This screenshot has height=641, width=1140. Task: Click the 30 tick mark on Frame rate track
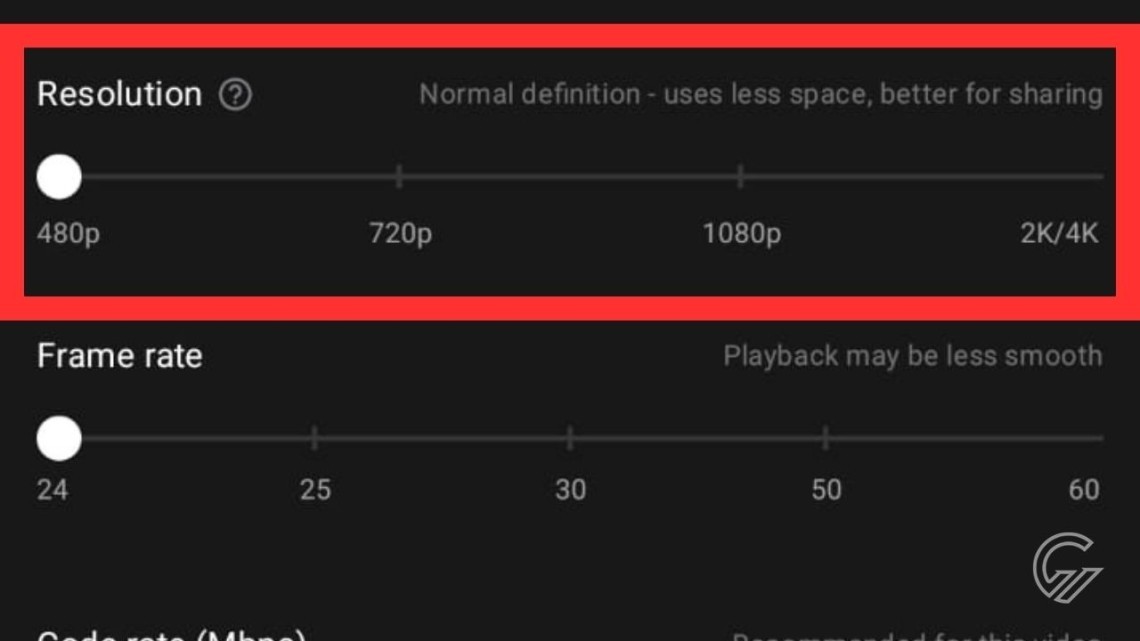click(x=570, y=438)
